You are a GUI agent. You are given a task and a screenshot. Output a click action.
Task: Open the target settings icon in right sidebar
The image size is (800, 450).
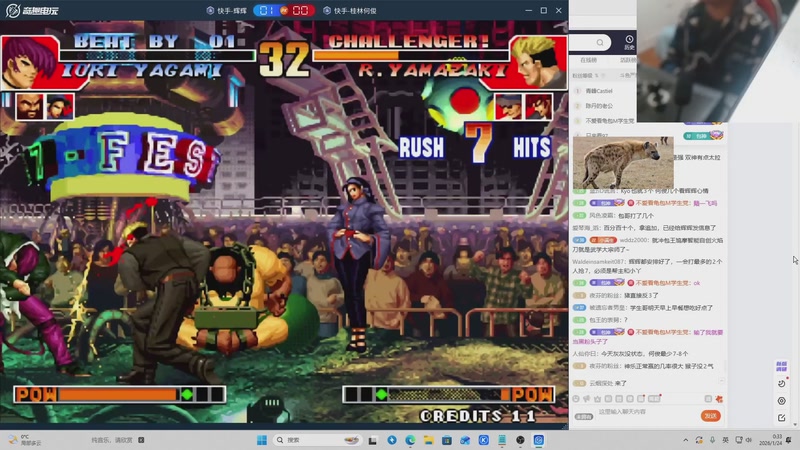782,401
